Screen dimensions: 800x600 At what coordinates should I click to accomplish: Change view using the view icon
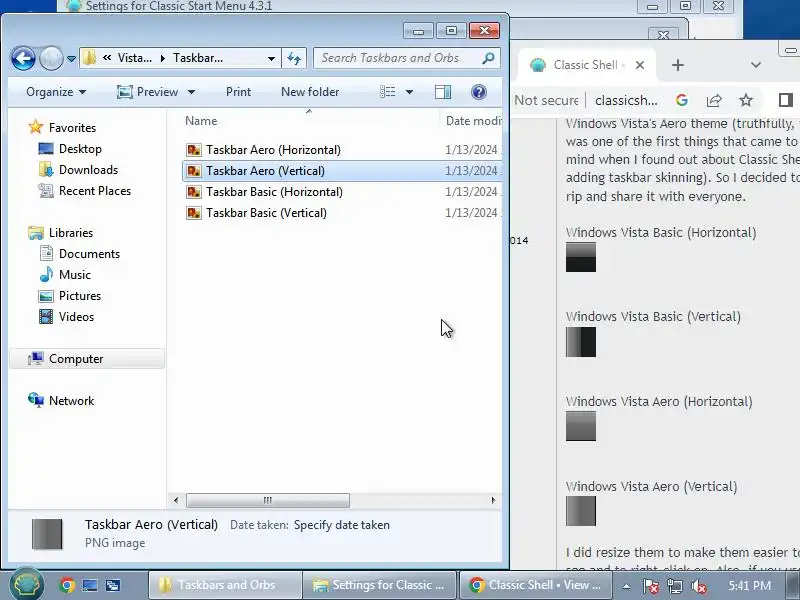[x=388, y=92]
